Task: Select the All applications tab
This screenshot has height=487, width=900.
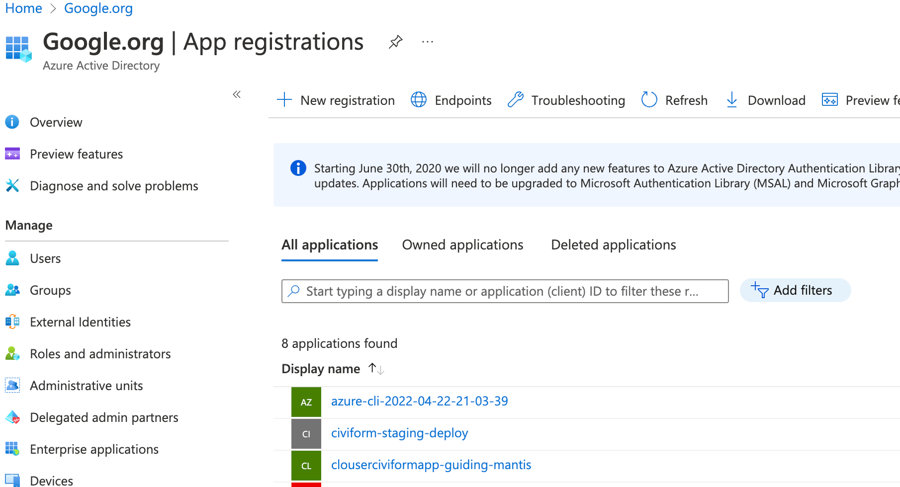Action: (329, 245)
